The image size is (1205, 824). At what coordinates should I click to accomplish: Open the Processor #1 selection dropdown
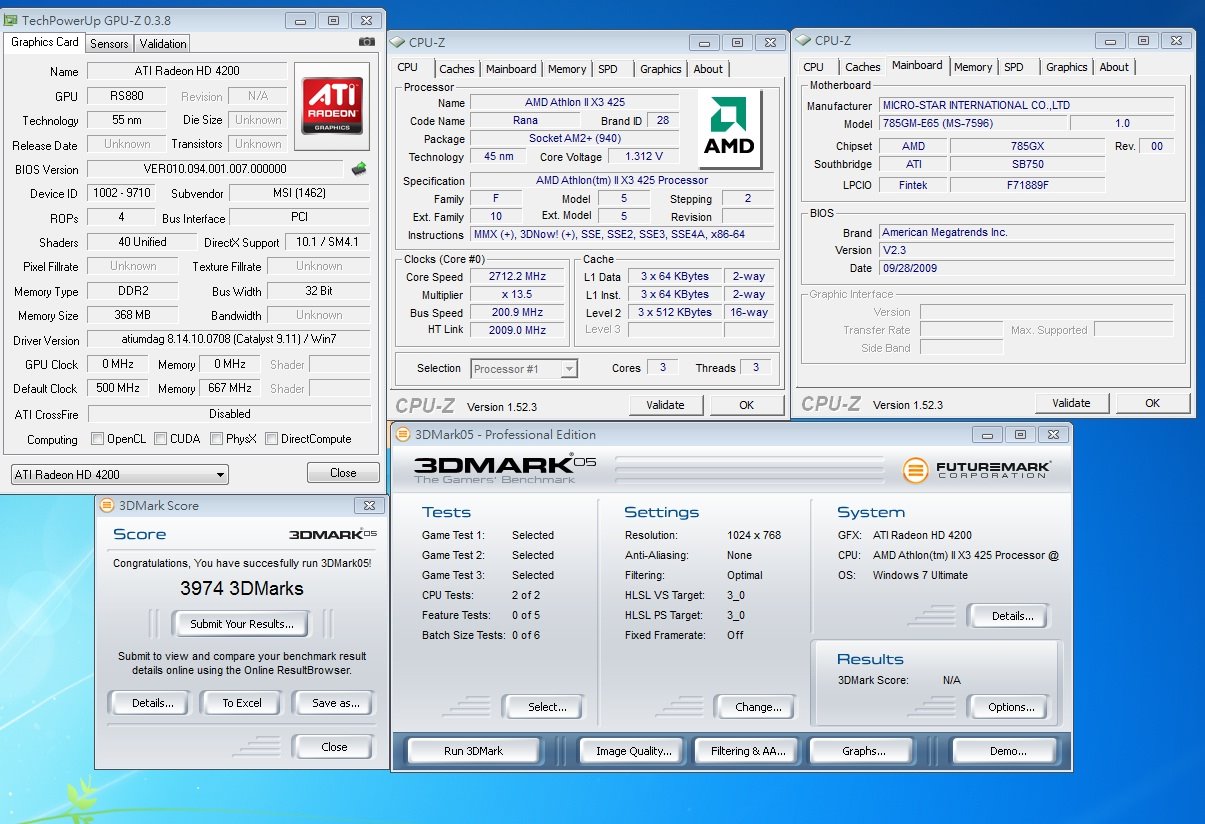click(524, 369)
